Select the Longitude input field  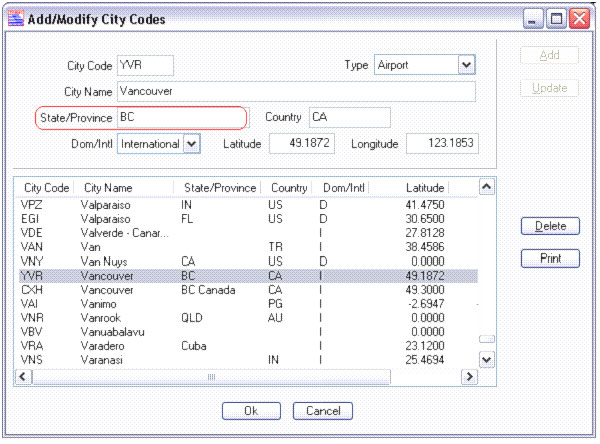pyautogui.click(x=442, y=144)
